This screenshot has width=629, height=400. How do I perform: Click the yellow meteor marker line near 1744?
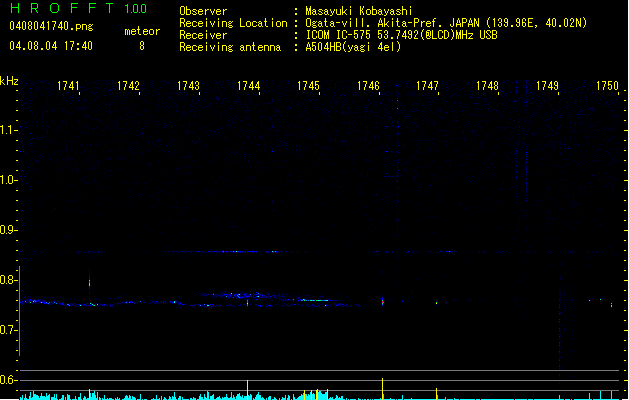click(248, 389)
